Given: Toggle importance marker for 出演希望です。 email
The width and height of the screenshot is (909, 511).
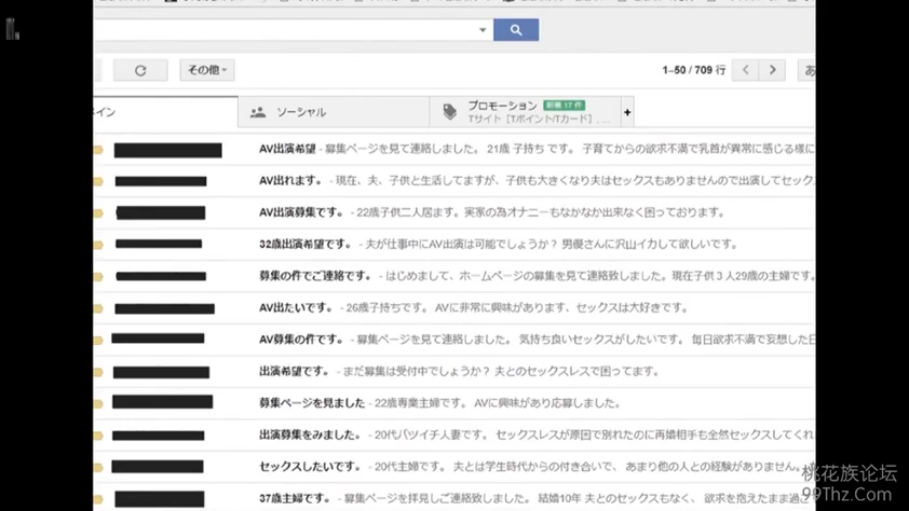Looking at the screenshot, I should pos(97,372).
